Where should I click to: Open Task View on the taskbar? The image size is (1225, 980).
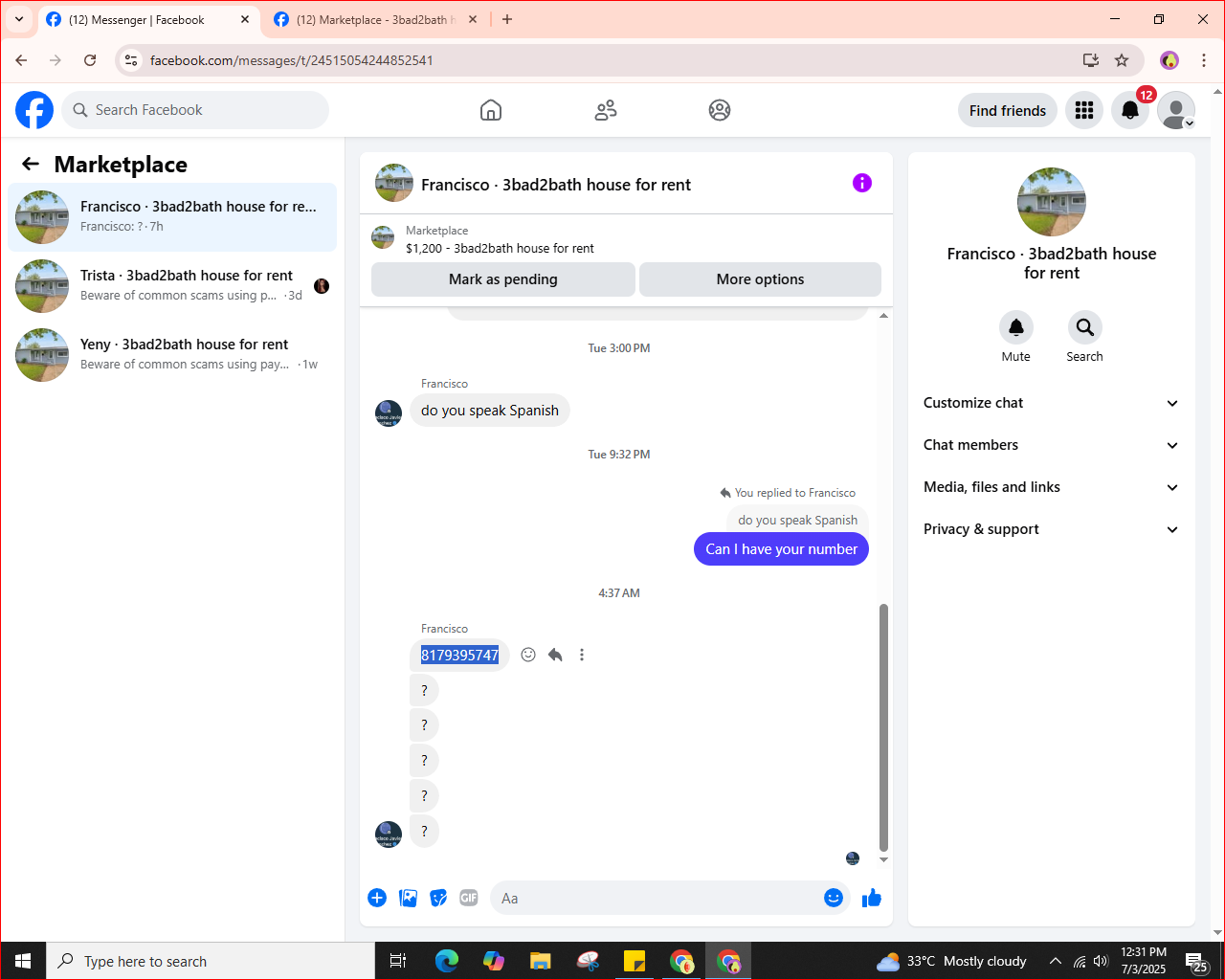pyautogui.click(x=398, y=961)
